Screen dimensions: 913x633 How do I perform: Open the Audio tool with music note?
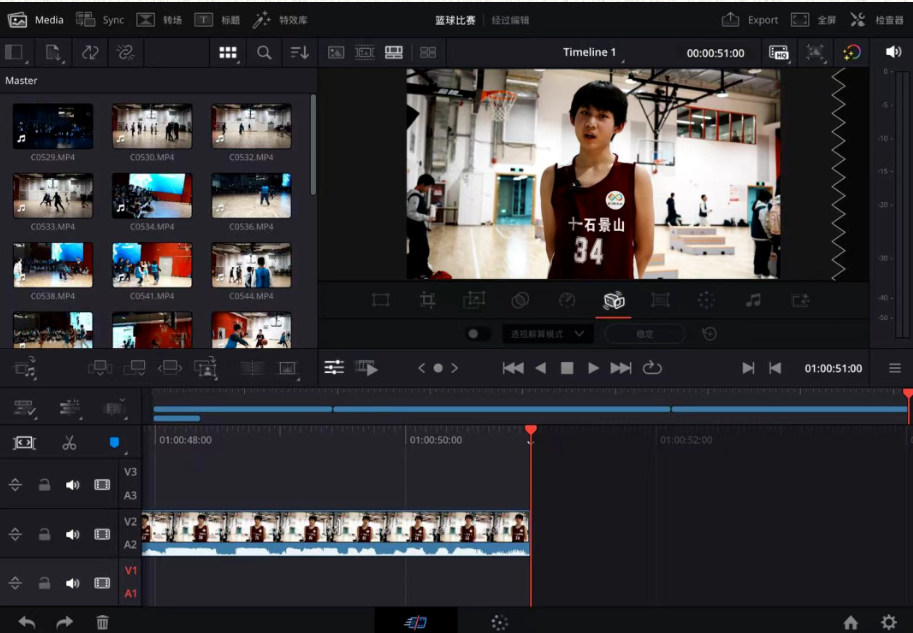[x=753, y=300]
